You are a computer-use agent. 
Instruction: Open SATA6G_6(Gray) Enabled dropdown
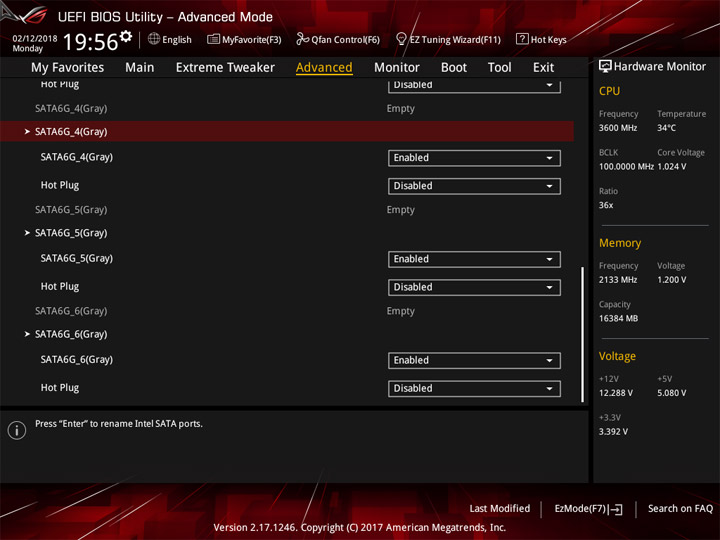click(474, 360)
